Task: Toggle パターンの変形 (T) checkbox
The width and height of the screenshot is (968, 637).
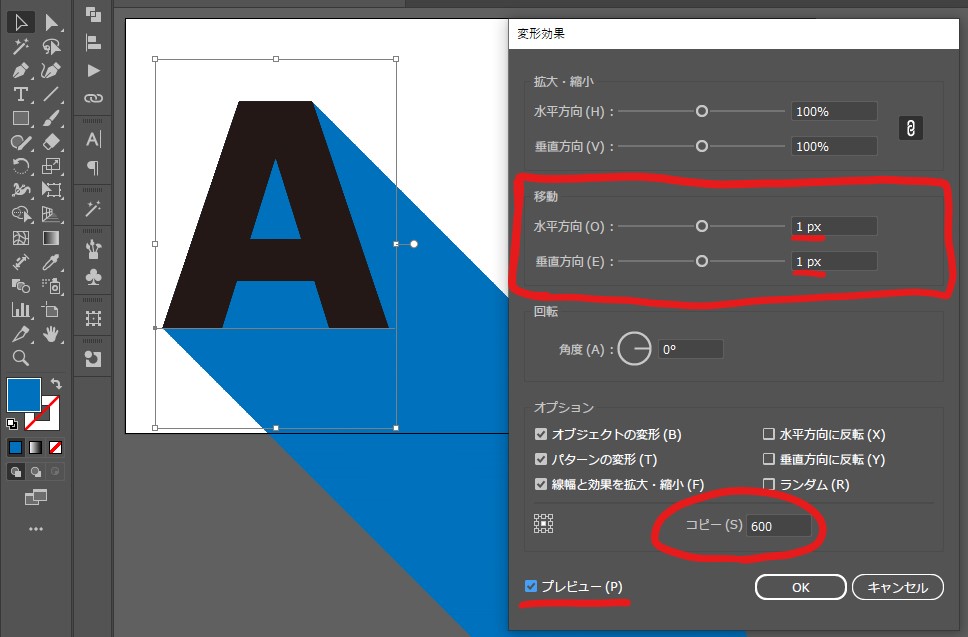Action: tap(541, 459)
